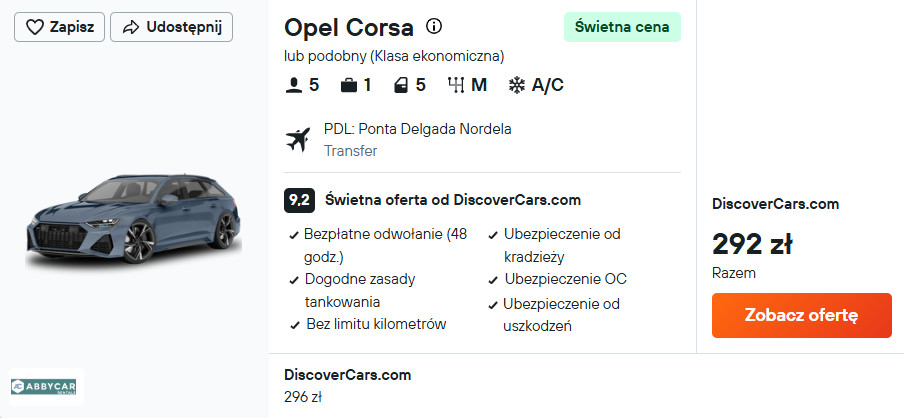The width and height of the screenshot is (904, 418).
Task: Select the Opel Corsa car title
Action: click(x=348, y=27)
